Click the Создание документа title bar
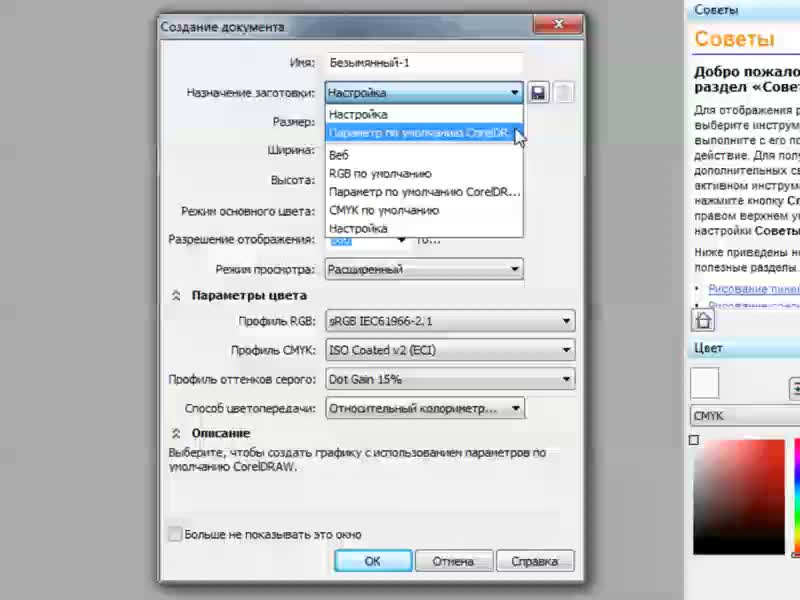 coord(346,26)
